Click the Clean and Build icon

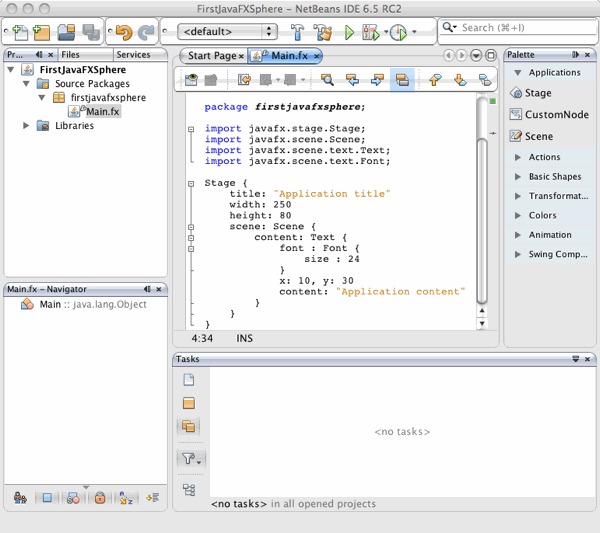tap(322, 32)
